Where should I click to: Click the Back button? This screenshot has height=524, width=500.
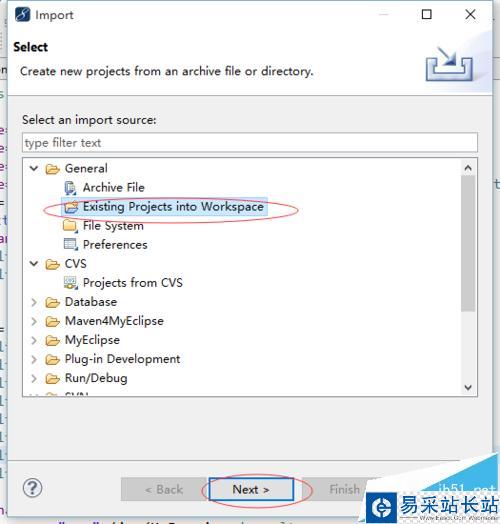[x=164, y=489]
